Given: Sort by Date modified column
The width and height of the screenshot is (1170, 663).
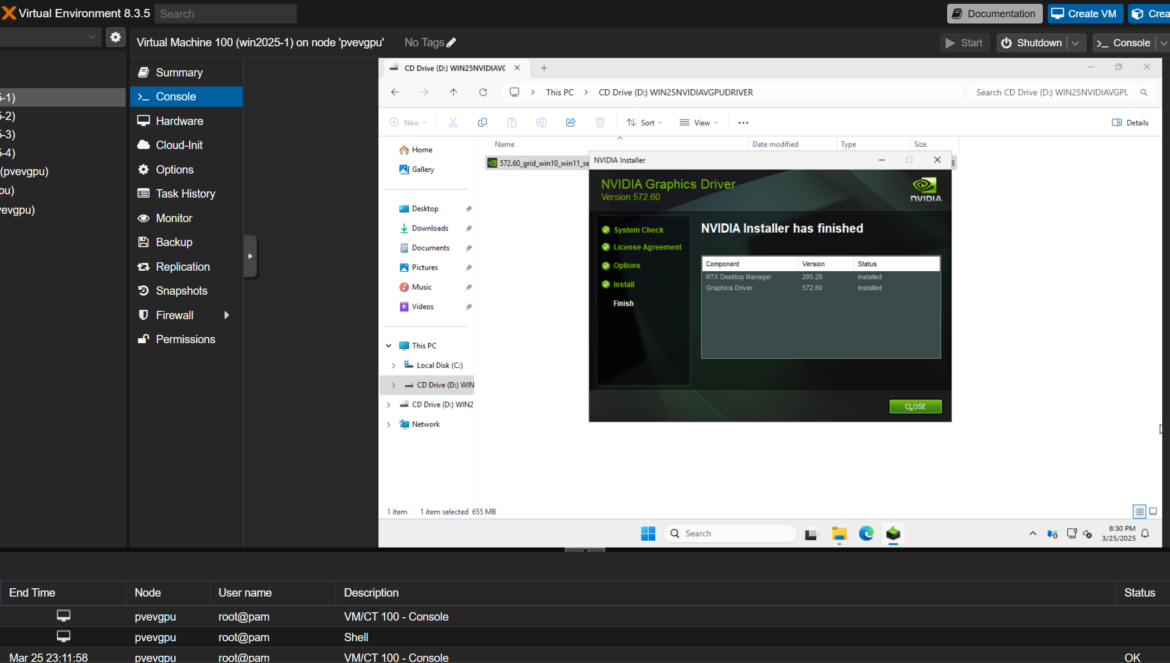Looking at the screenshot, I should 775,144.
